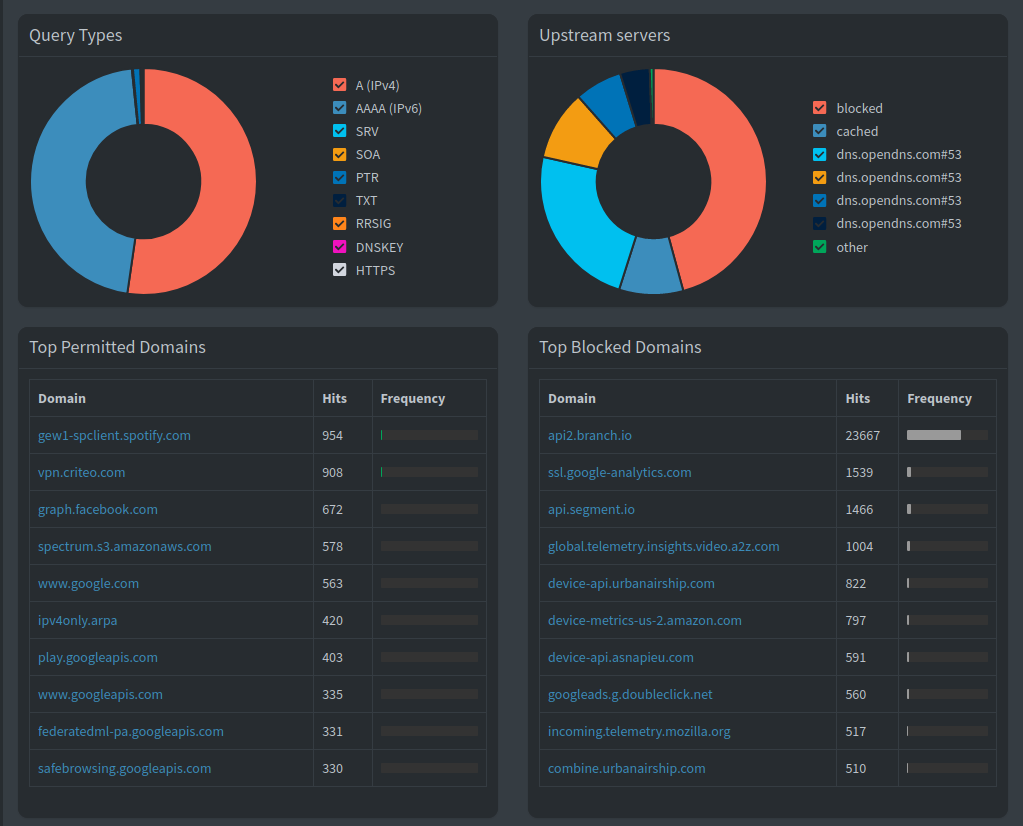Click the hits value 954
The image size is (1023, 826).
point(332,435)
